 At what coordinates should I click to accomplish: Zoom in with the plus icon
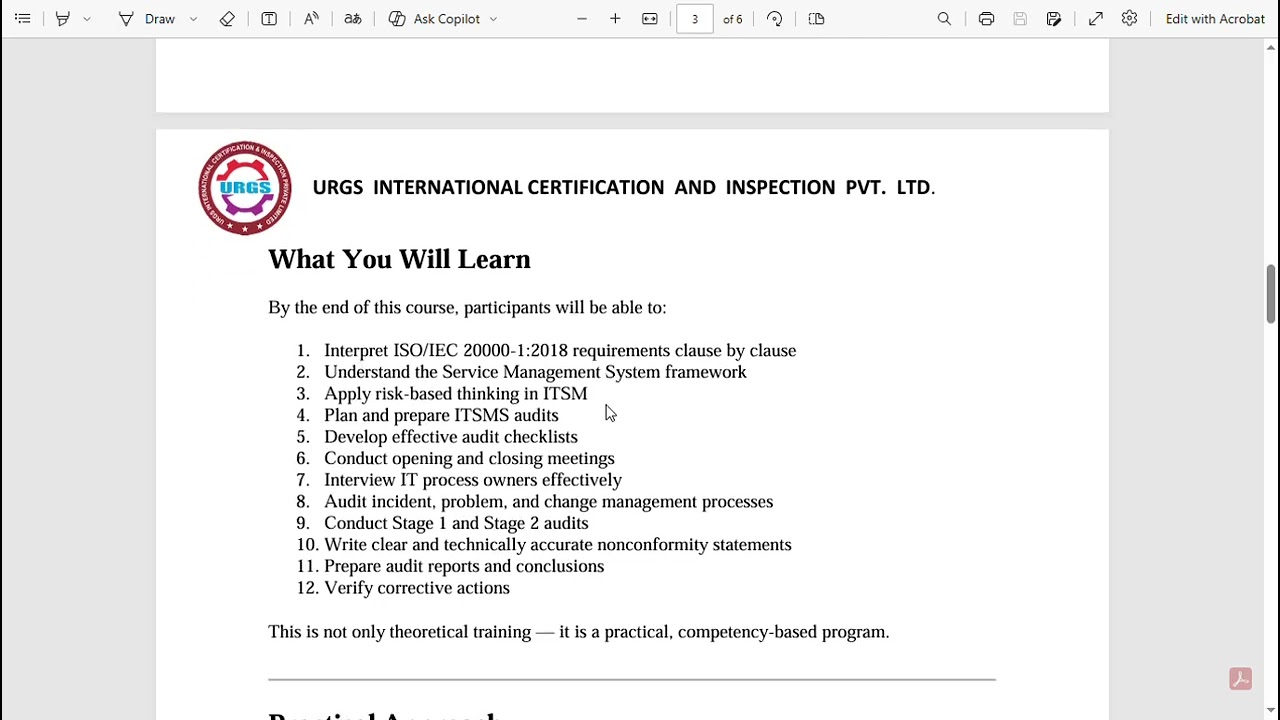615,19
